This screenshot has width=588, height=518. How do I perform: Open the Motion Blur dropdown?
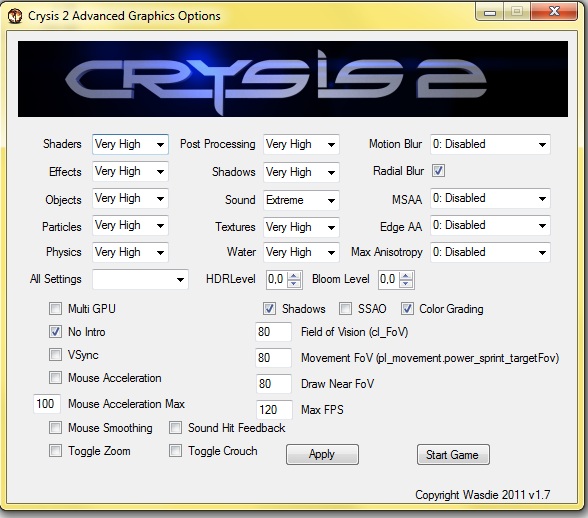490,144
